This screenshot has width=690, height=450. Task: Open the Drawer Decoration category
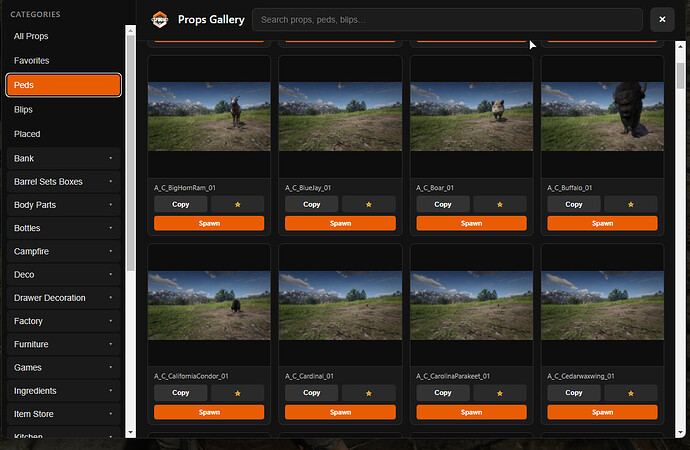(63, 298)
